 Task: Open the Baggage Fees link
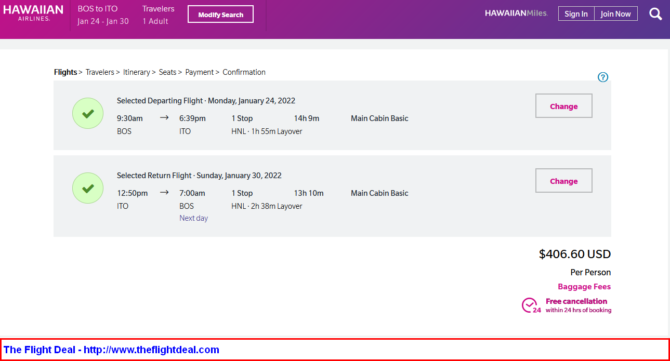coord(584,287)
